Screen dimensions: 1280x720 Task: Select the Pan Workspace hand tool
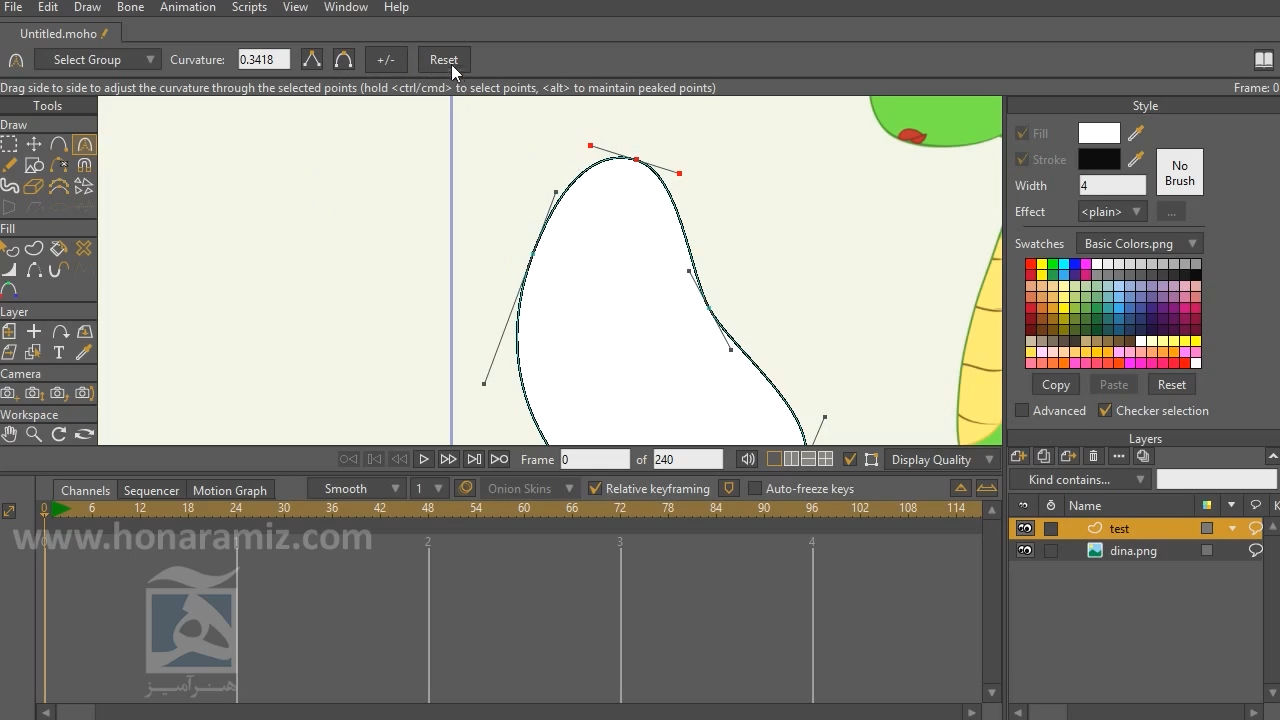coord(9,434)
